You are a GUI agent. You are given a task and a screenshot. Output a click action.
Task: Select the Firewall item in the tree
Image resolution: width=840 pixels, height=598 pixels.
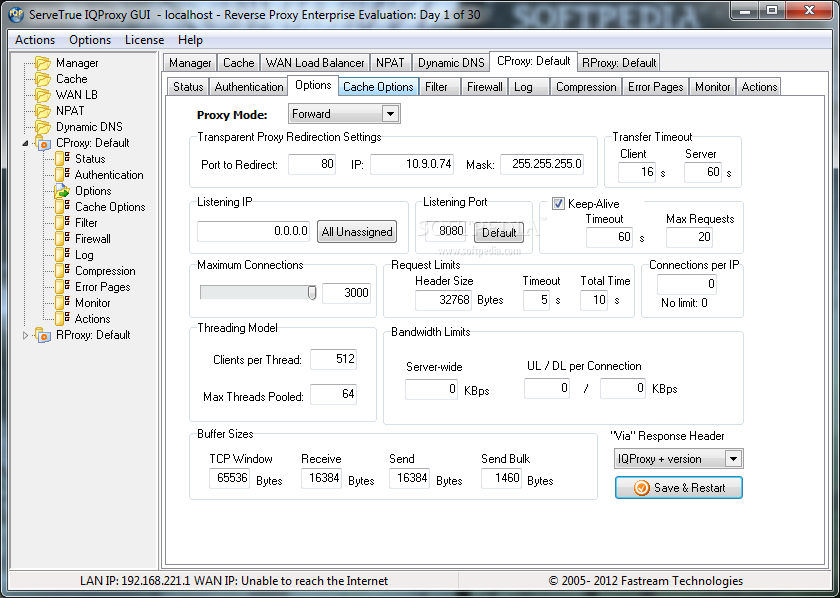(x=93, y=239)
